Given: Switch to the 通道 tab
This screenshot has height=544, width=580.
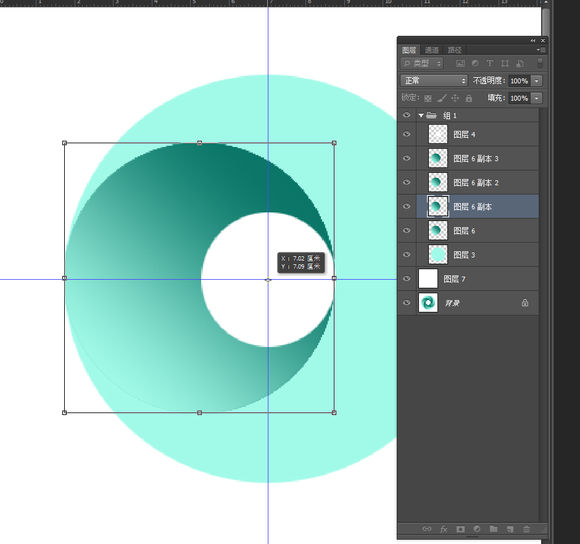Looking at the screenshot, I should click(x=432, y=50).
